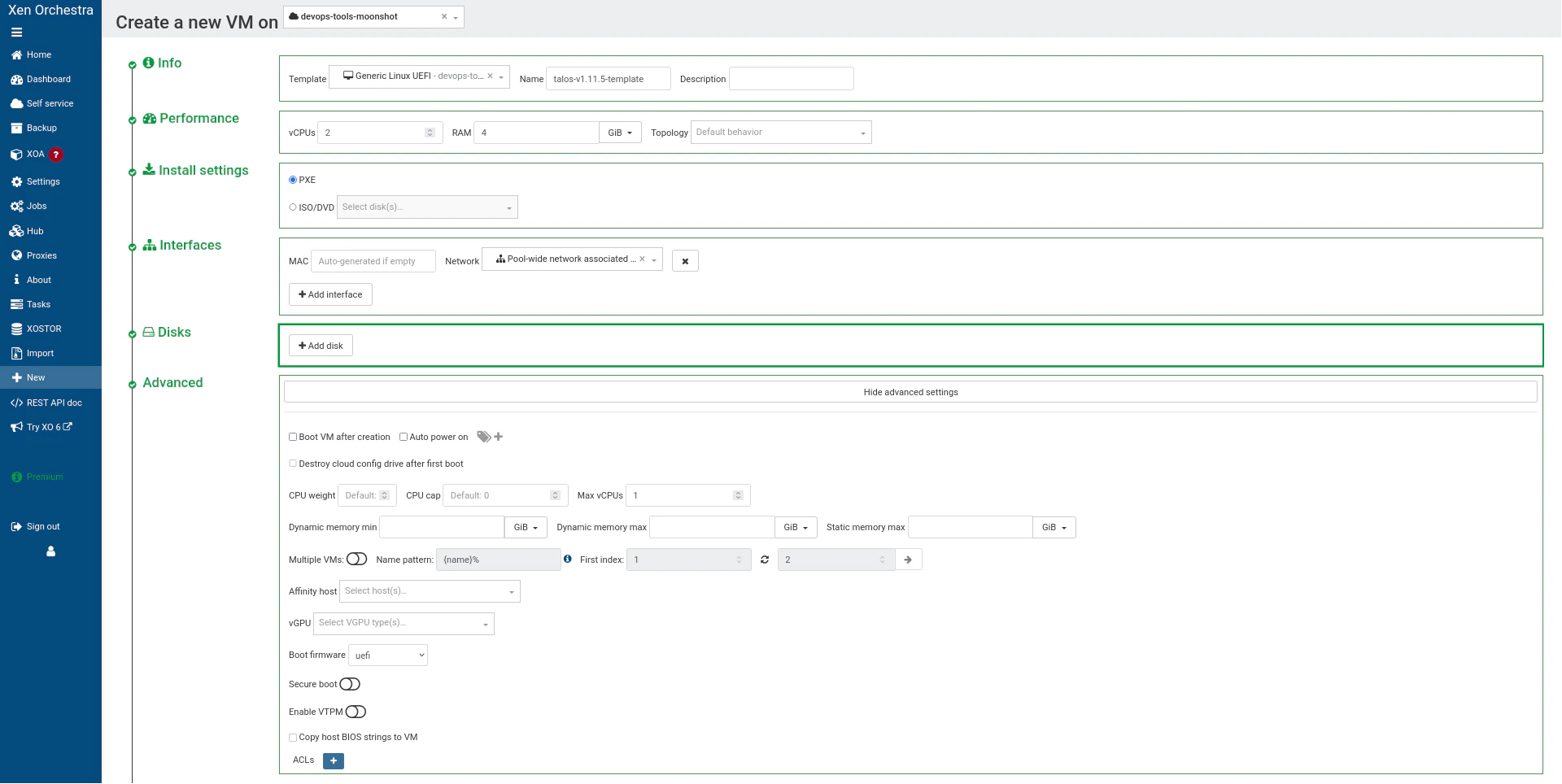Toggle Secure boot on

(x=350, y=684)
